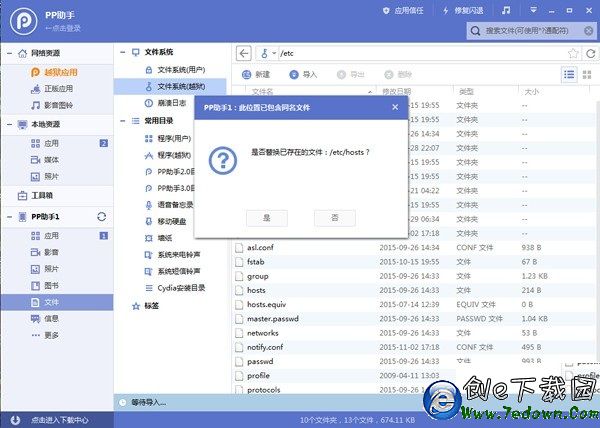The image size is (600, 428).
Task: Go back with the arrow button
Action: [244, 53]
